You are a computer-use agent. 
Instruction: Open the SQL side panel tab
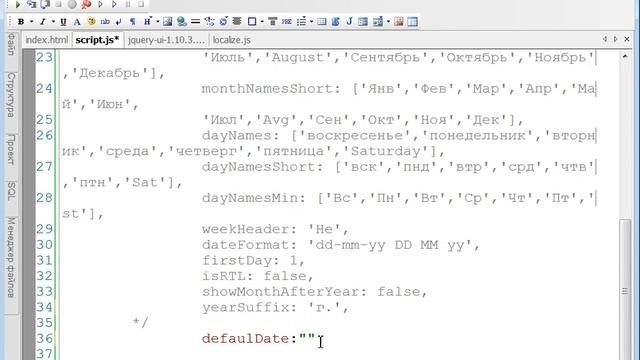(11, 191)
